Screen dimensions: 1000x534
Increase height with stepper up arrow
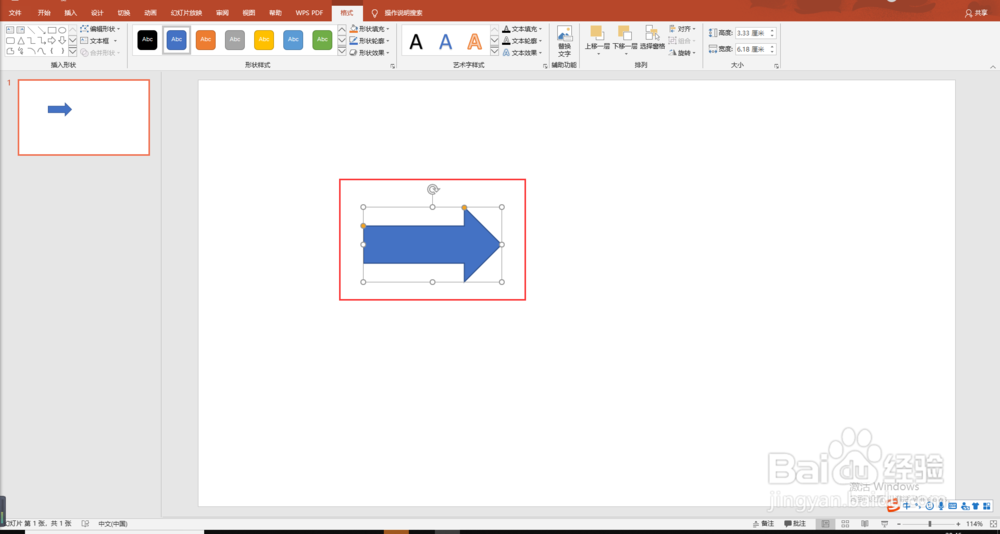point(773,30)
